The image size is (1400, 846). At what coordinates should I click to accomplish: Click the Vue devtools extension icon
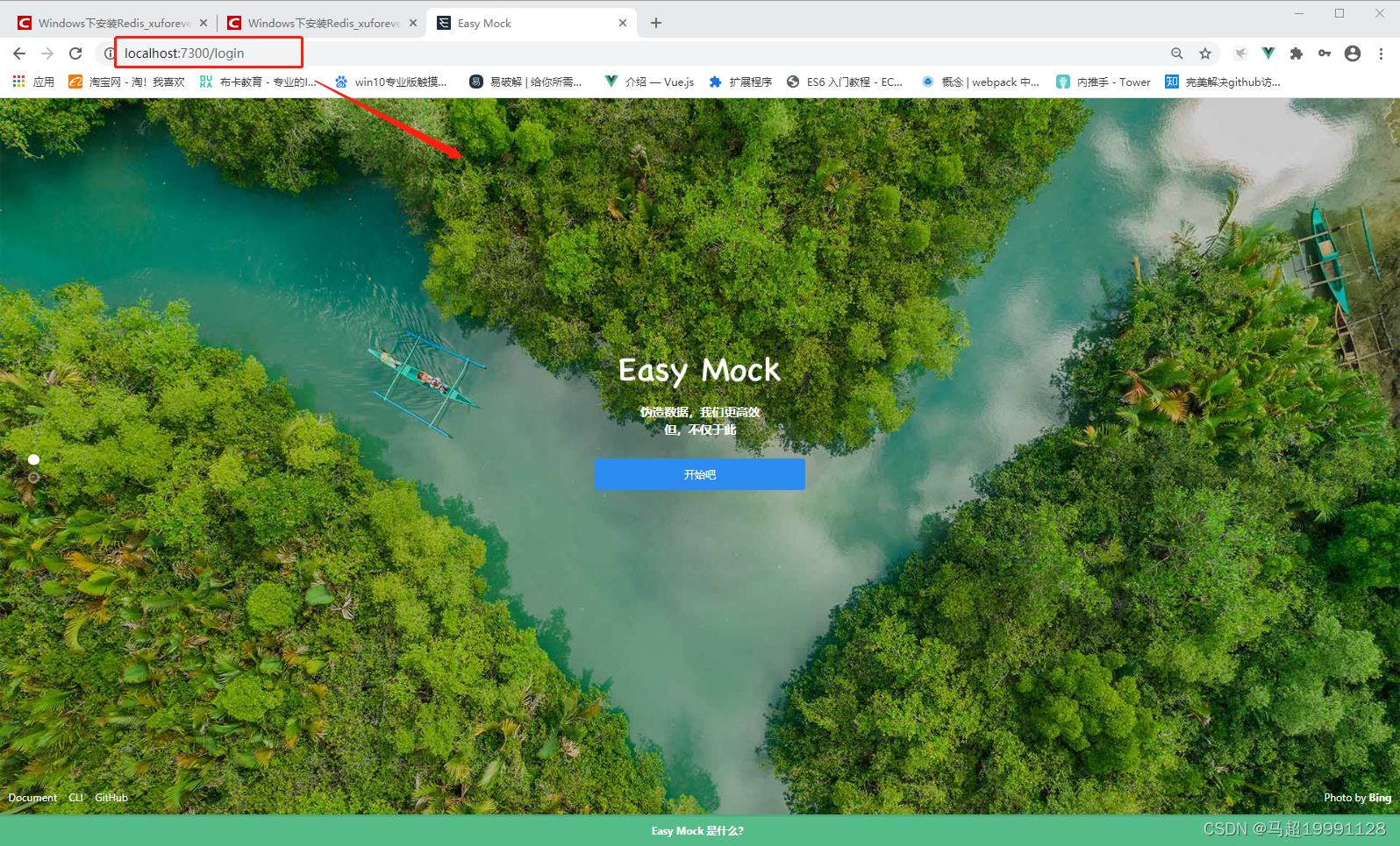coord(1268,53)
